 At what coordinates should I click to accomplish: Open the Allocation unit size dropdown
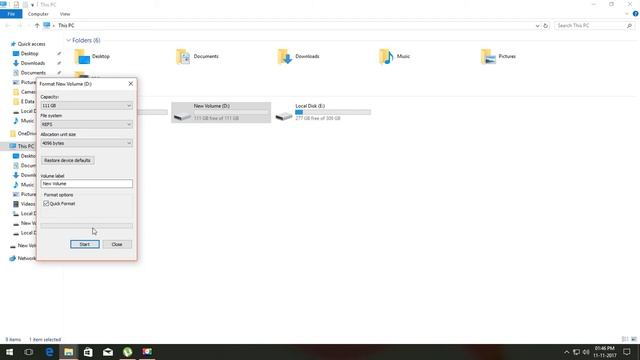click(87, 143)
